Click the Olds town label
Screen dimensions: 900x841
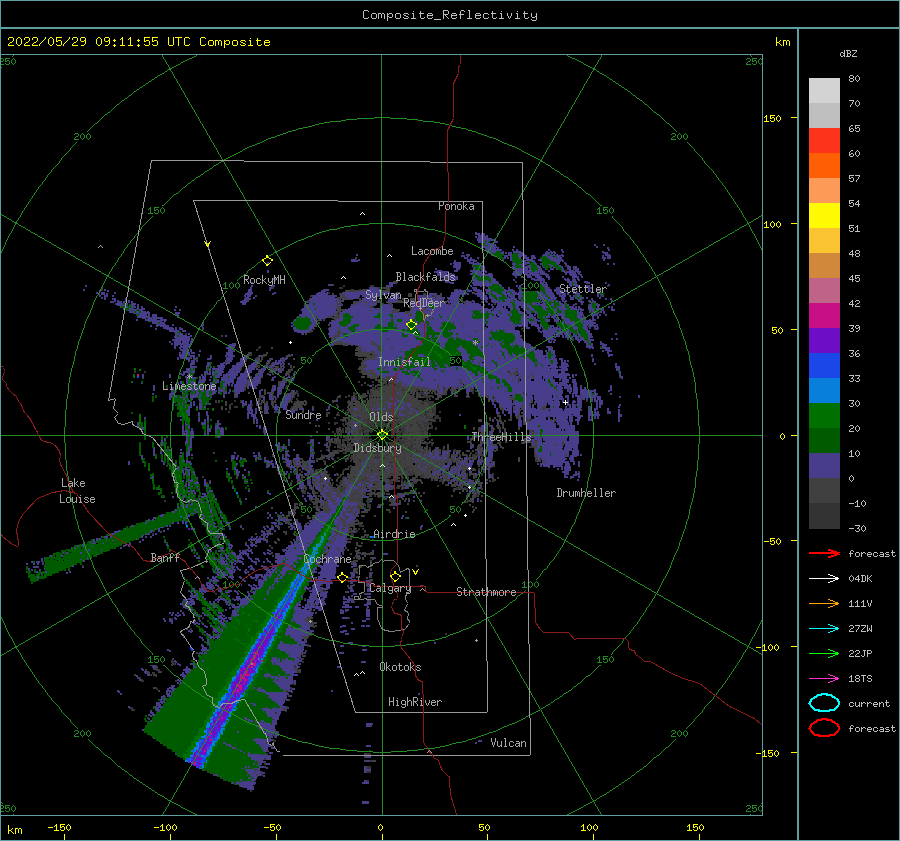(381, 417)
